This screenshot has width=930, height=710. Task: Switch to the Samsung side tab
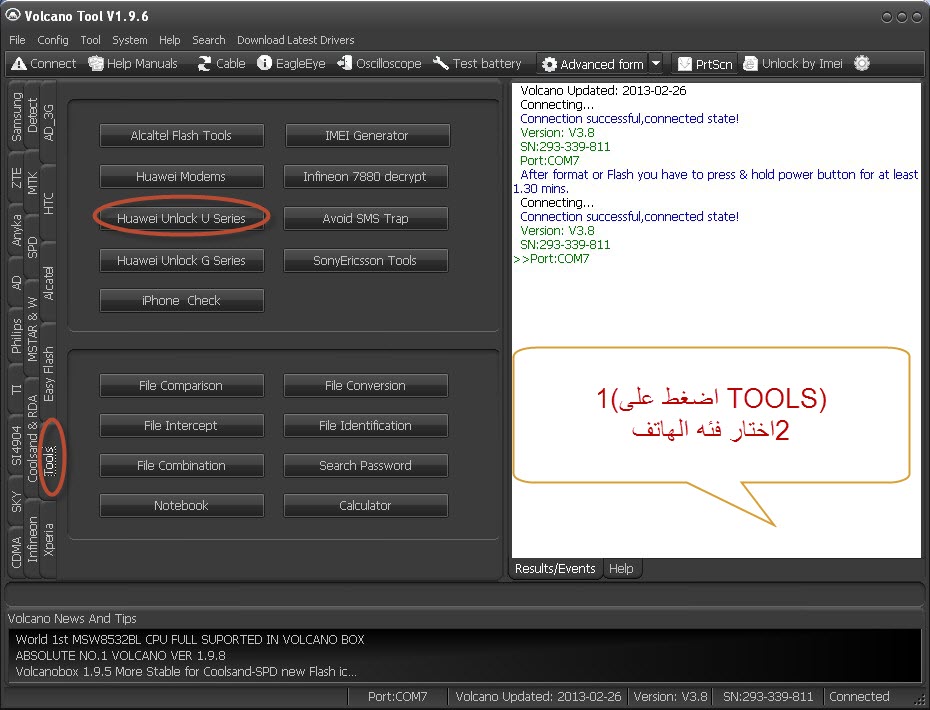[x=16, y=117]
